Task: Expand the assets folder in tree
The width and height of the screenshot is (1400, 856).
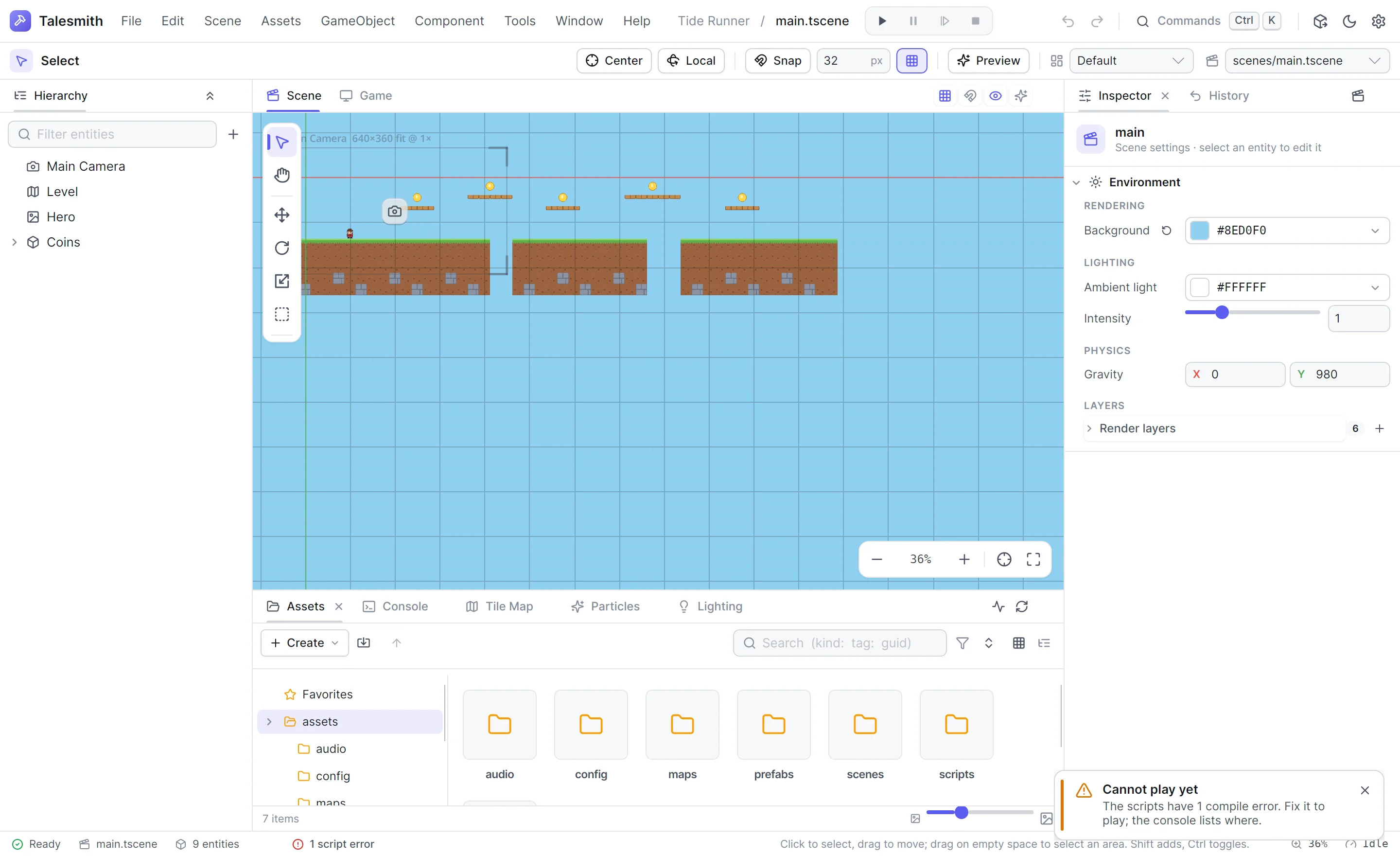Action: pos(269,721)
